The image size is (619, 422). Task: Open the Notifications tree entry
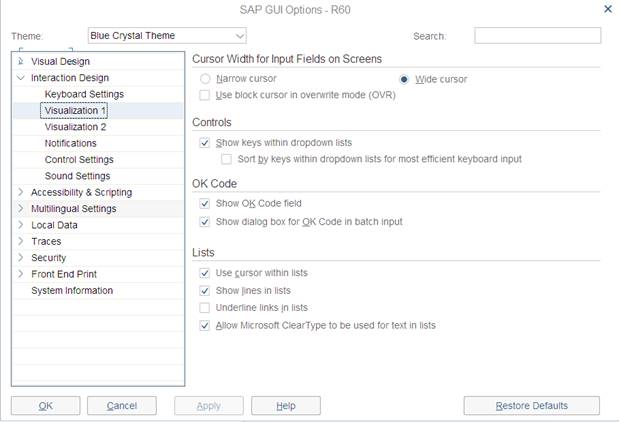pos(70,143)
